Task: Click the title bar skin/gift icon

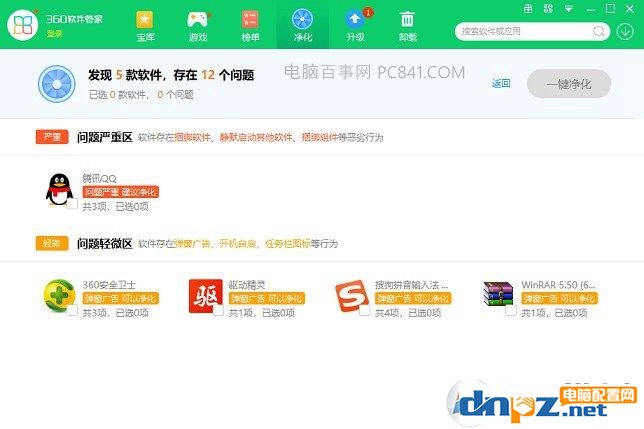Action: [x=528, y=9]
